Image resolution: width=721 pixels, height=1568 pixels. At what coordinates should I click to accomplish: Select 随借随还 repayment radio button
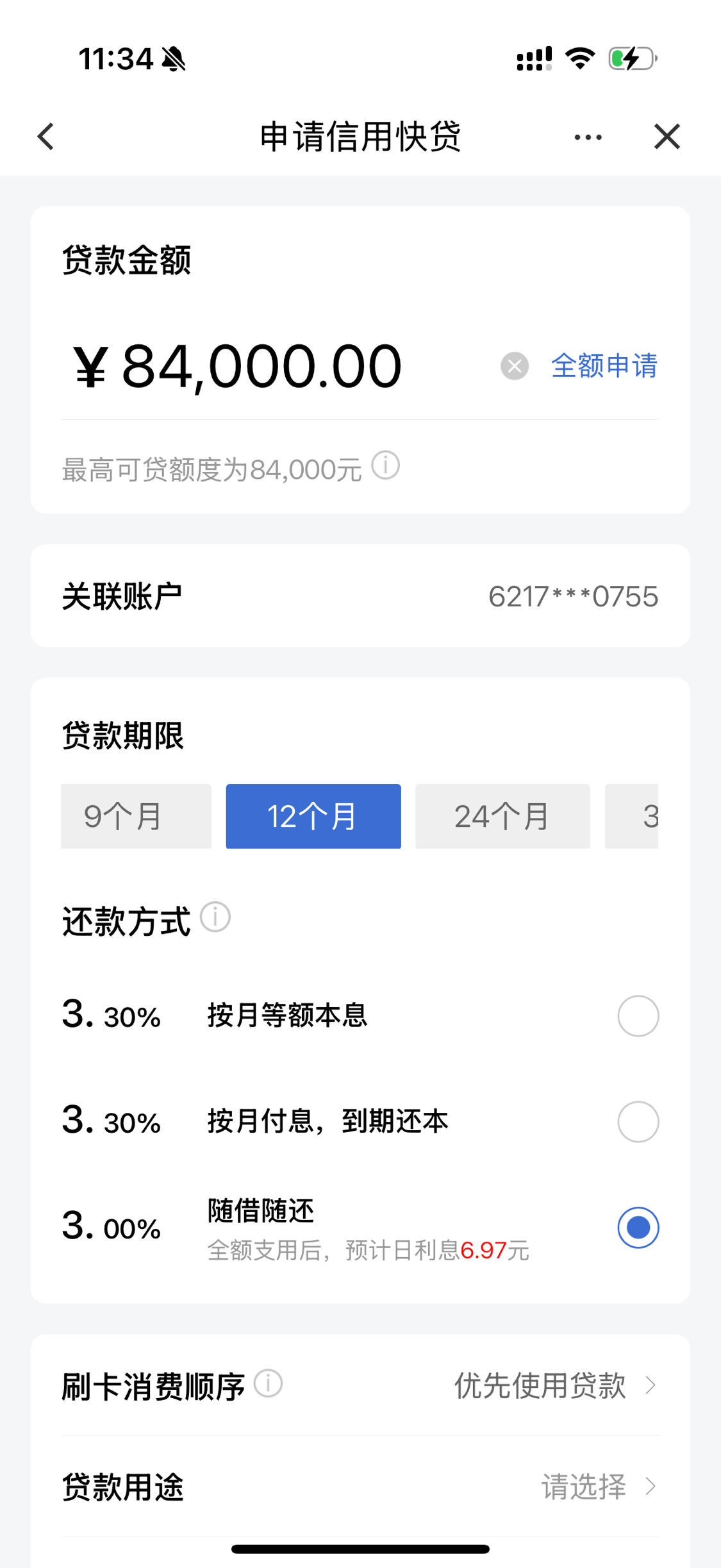click(638, 1228)
